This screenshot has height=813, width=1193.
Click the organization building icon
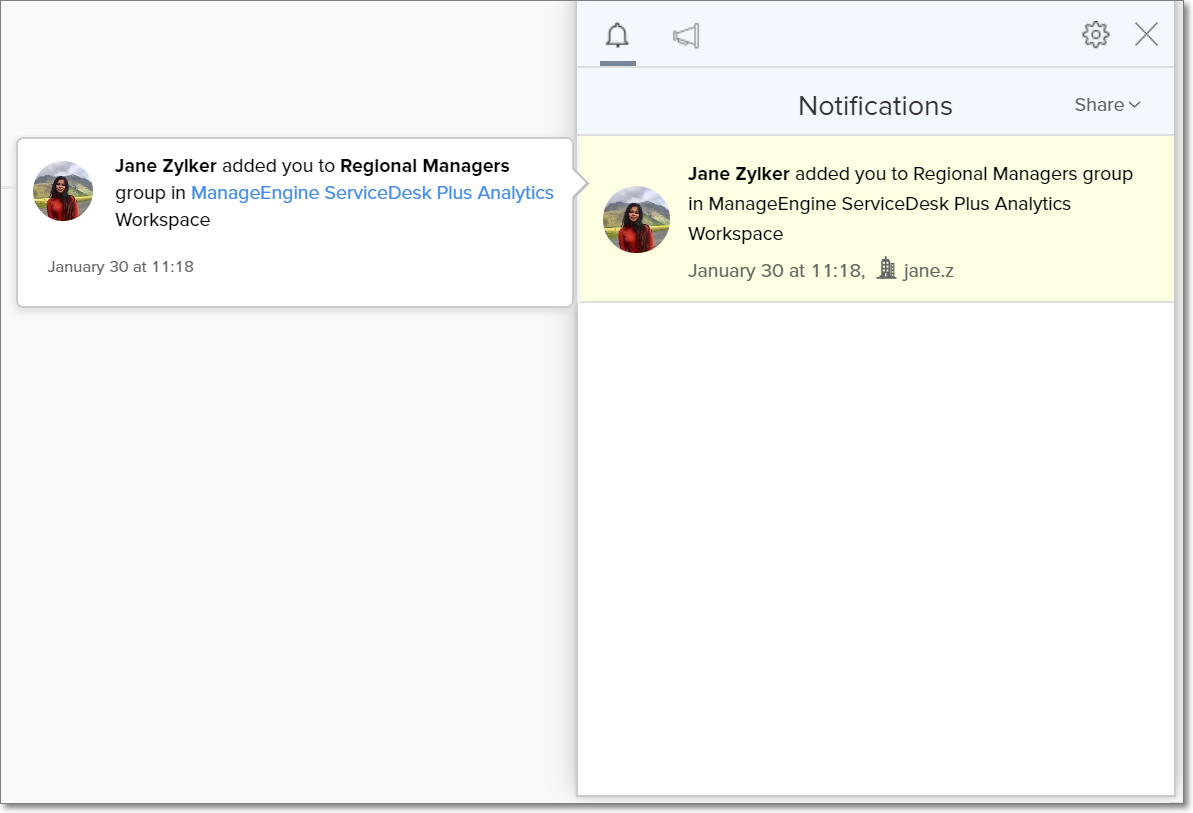pos(885,268)
